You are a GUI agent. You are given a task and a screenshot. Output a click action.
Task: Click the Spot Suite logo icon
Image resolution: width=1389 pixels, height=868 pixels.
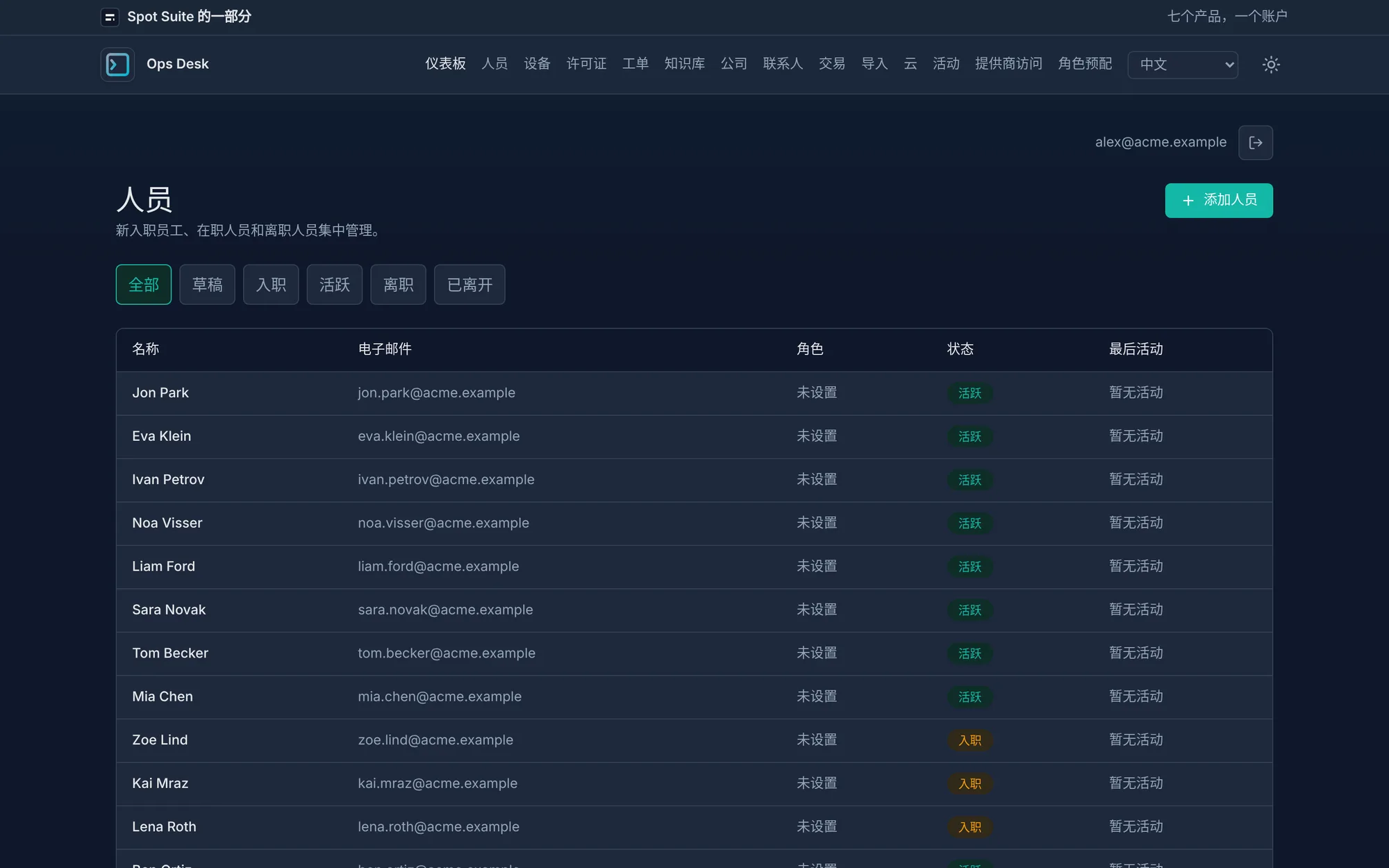point(110,17)
